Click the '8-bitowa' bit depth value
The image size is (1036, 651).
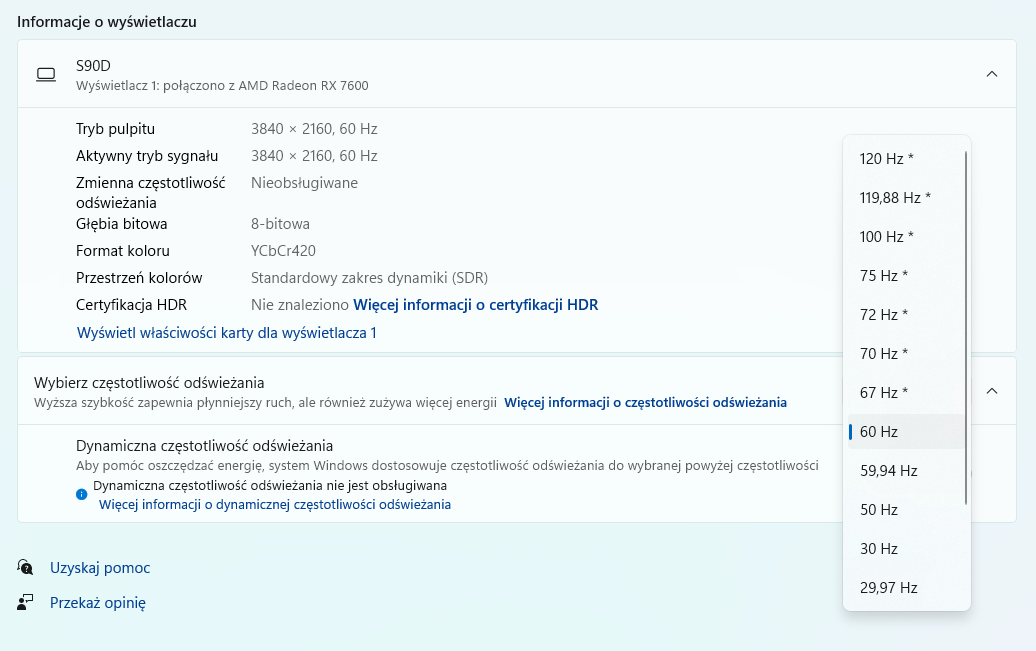coord(280,224)
